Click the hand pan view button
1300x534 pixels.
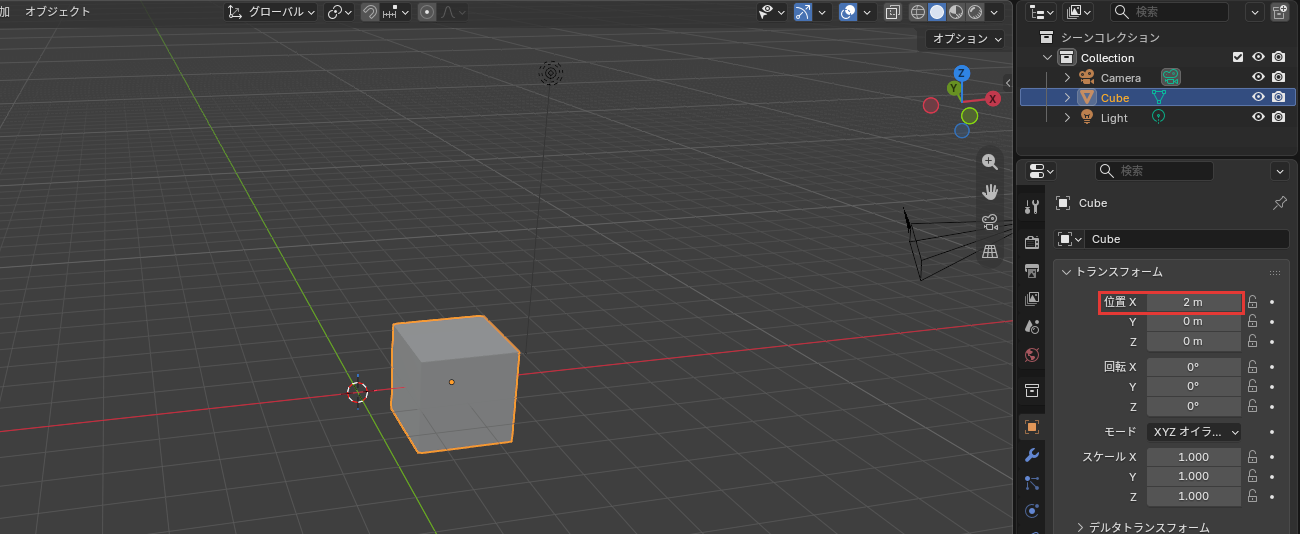click(x=990, y=192)
